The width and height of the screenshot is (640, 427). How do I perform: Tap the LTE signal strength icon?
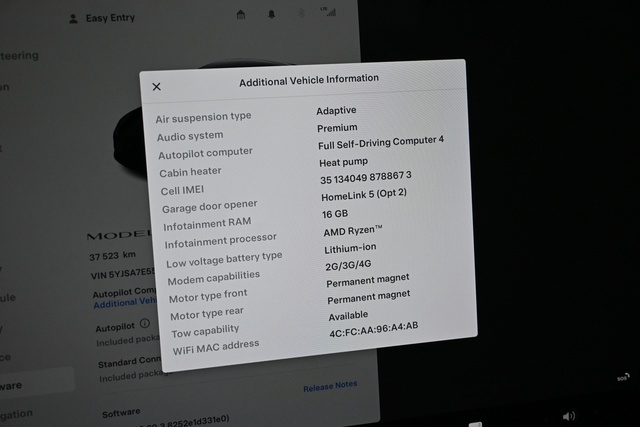[x=328, y=11]
